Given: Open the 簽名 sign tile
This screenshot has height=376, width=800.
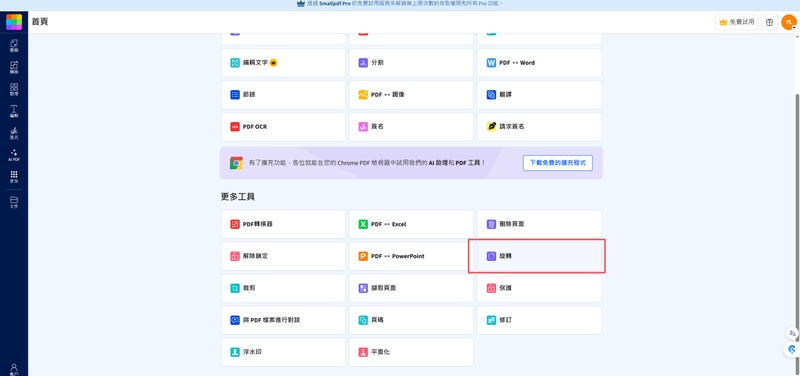Looking at the screenshot, I should [x=411, y=127].
